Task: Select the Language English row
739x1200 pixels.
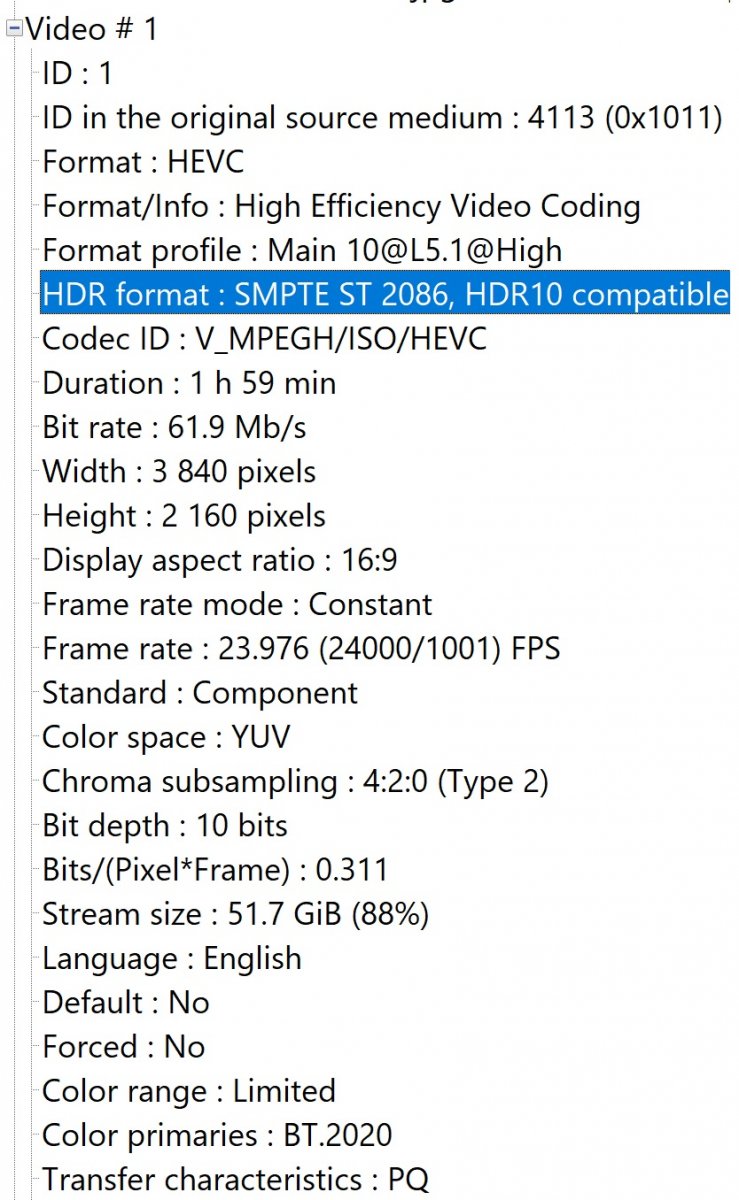Action: [172, 958]
